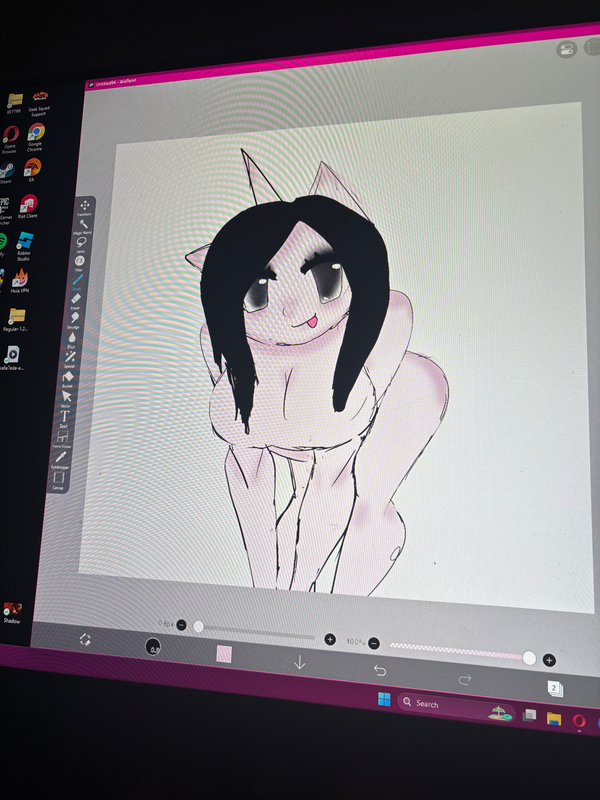Open the Shadow desktop icon
This screenshot has width=600, height=800.
(12, 613)
